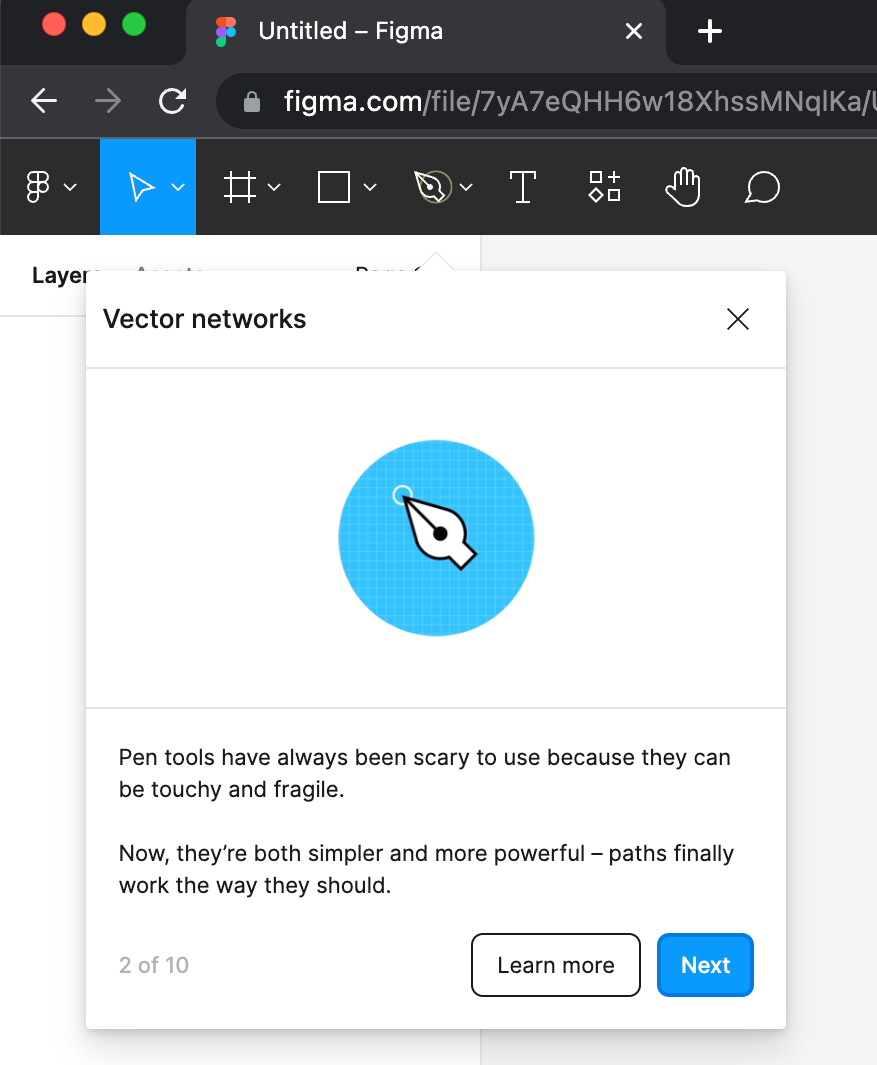This screenshot has height=1065, width=877.
Task: Select the Untitled – Figma browser tab
Action: click(x=425, y=31)
